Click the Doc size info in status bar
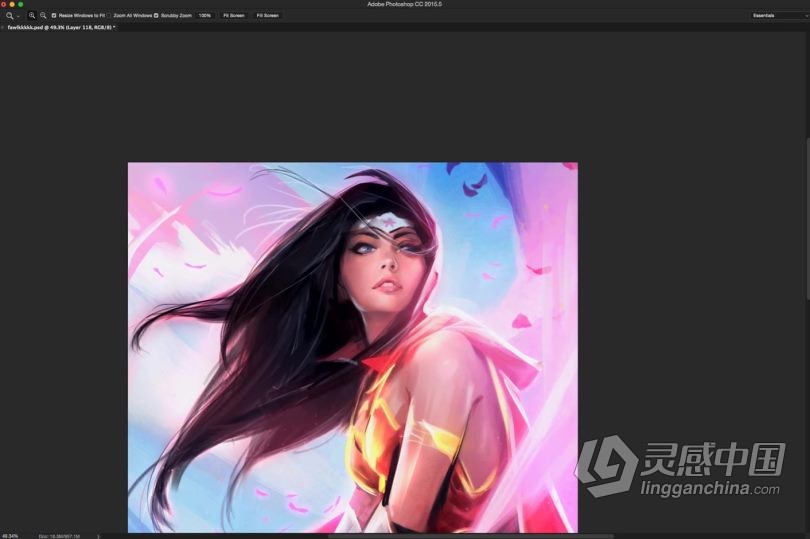This screenshot has width=810, height=539. click(59, 536)
